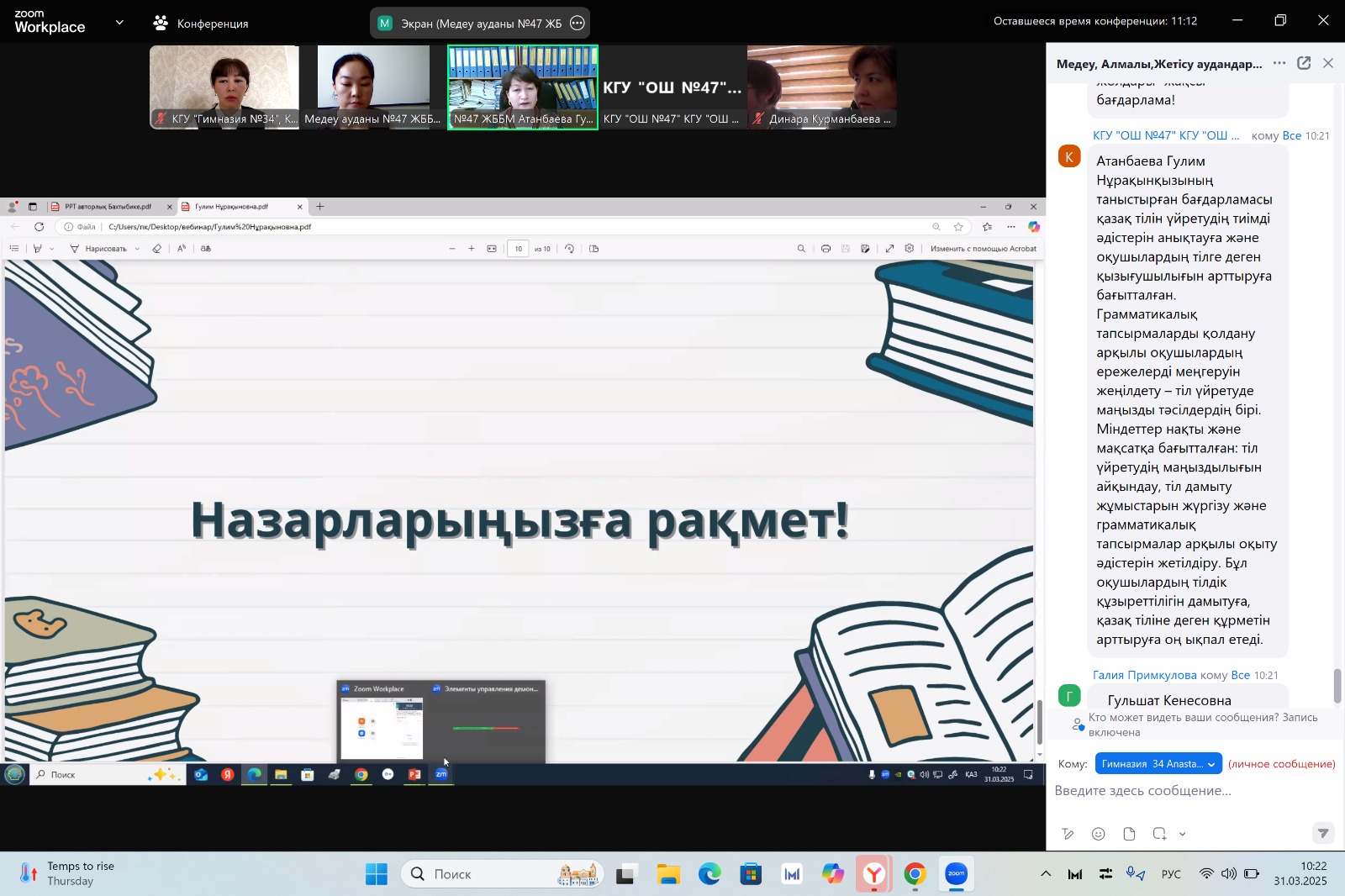The width and height of the screenshot is (1345, 896).
Task: Pop out the chat panel window
Action: click(x=1304, y=63)
